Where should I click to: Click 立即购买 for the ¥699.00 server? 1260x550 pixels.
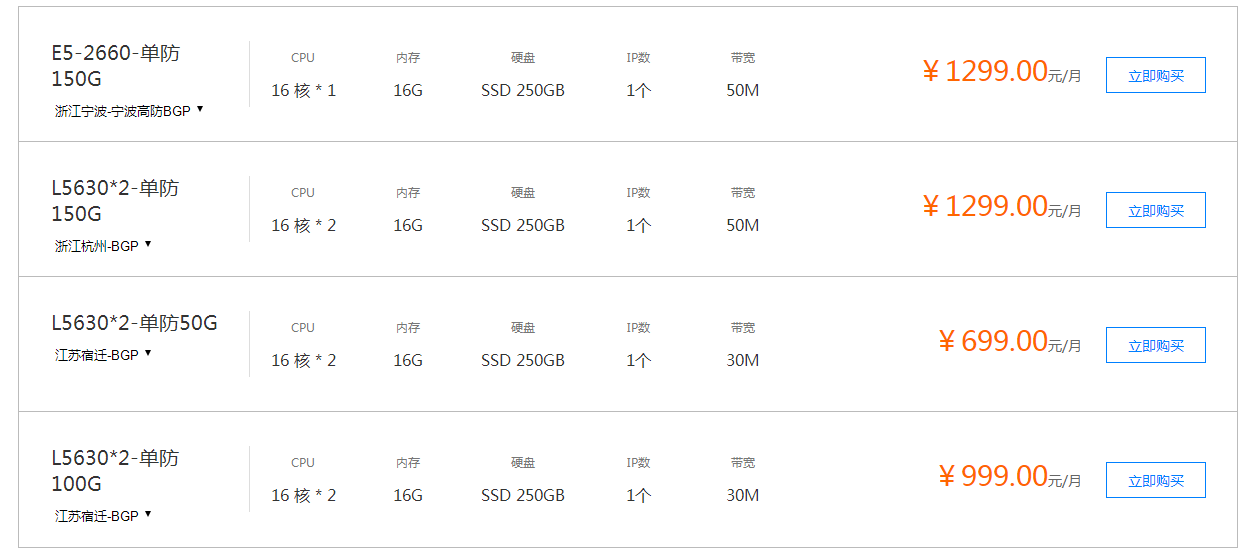1155,345
